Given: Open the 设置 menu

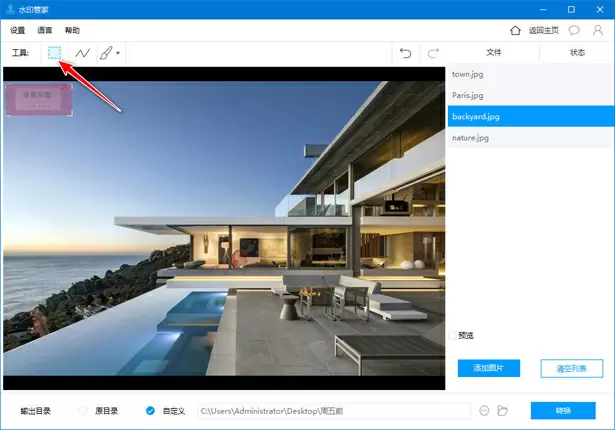Looking at the screenshot, I should coord(18,30).
